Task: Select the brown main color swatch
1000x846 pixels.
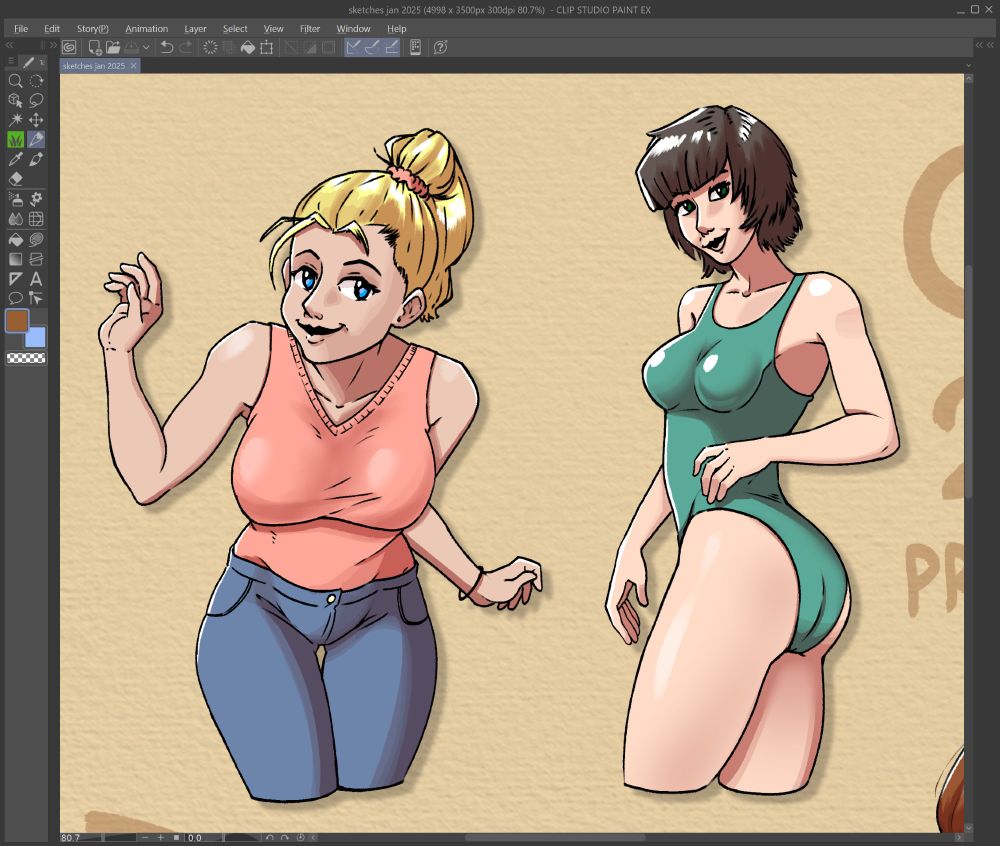Action: pos(17,321)
